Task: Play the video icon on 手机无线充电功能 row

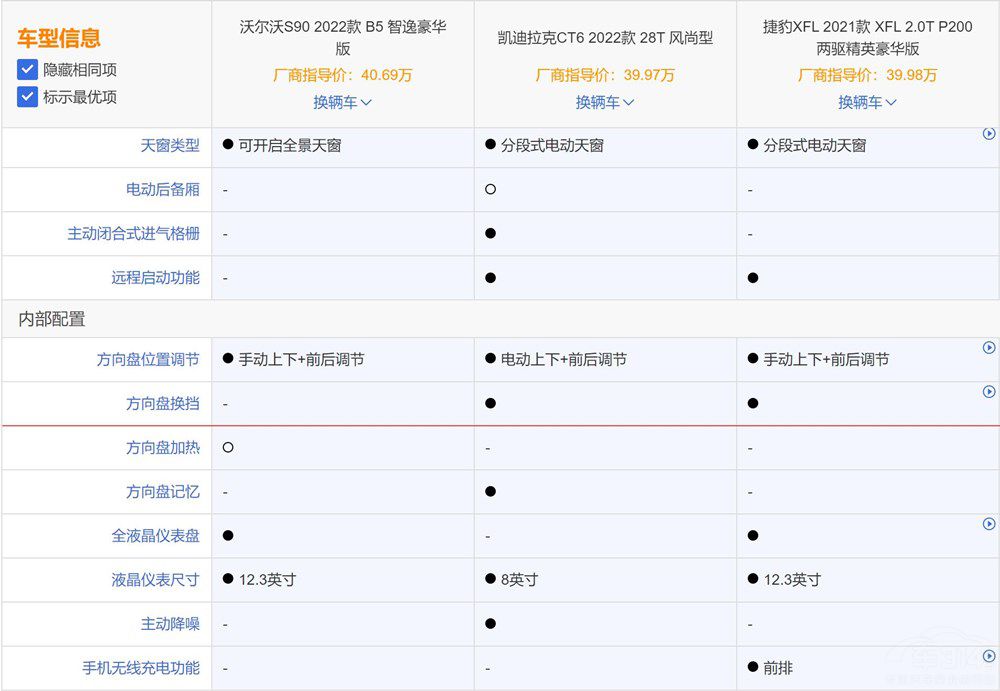Action: (990, 656)
